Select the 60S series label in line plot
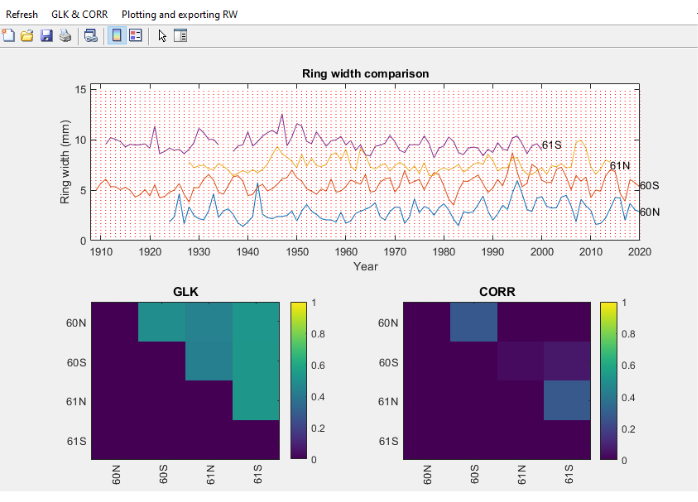Image resolution: width=698 pixels, height=502 pixels. (649, 186)
